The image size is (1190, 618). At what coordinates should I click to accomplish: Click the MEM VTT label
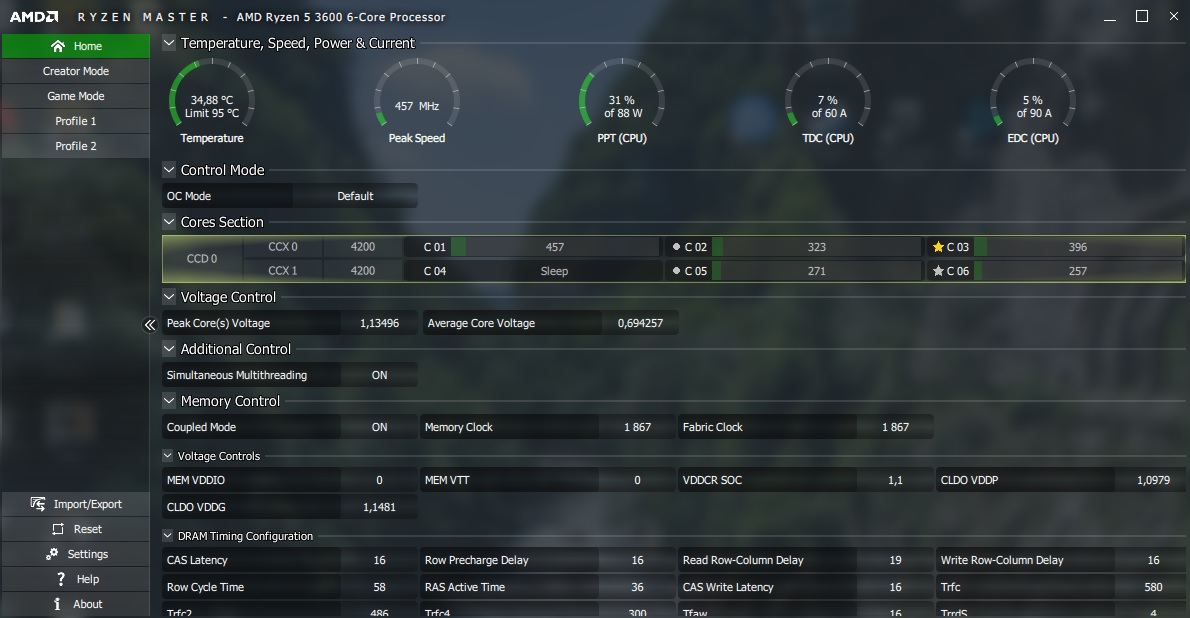click(447, 481)
